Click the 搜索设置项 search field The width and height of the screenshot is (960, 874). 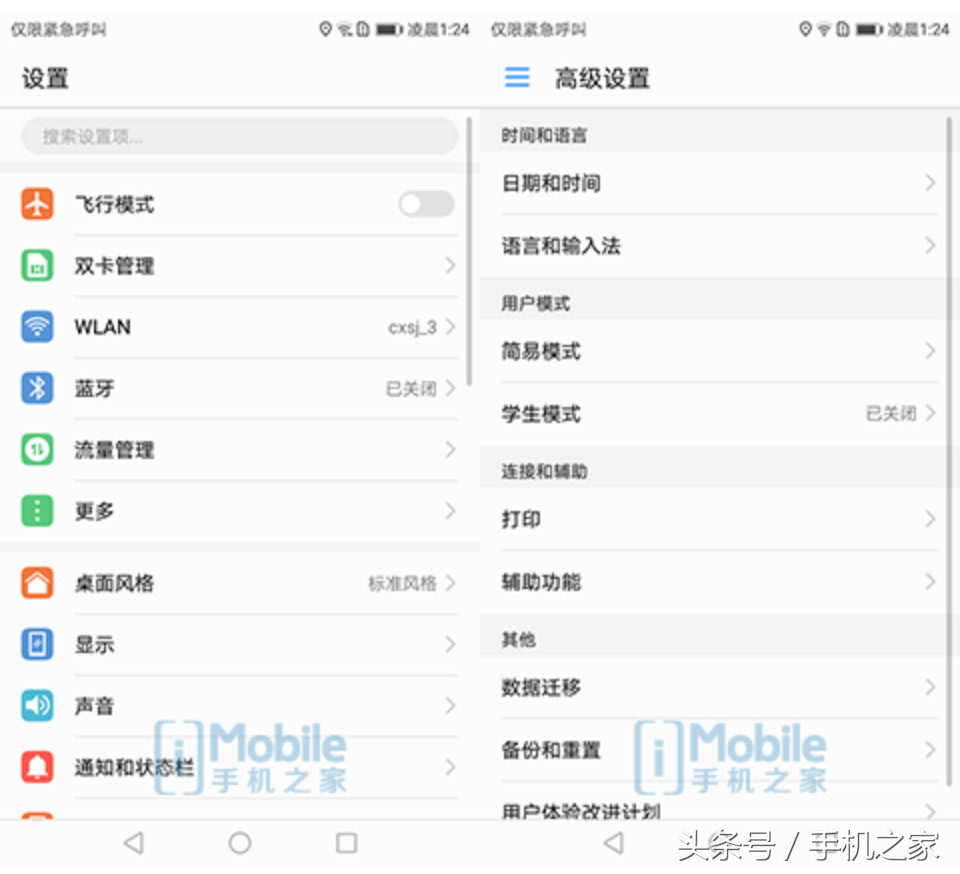point(238,136)
